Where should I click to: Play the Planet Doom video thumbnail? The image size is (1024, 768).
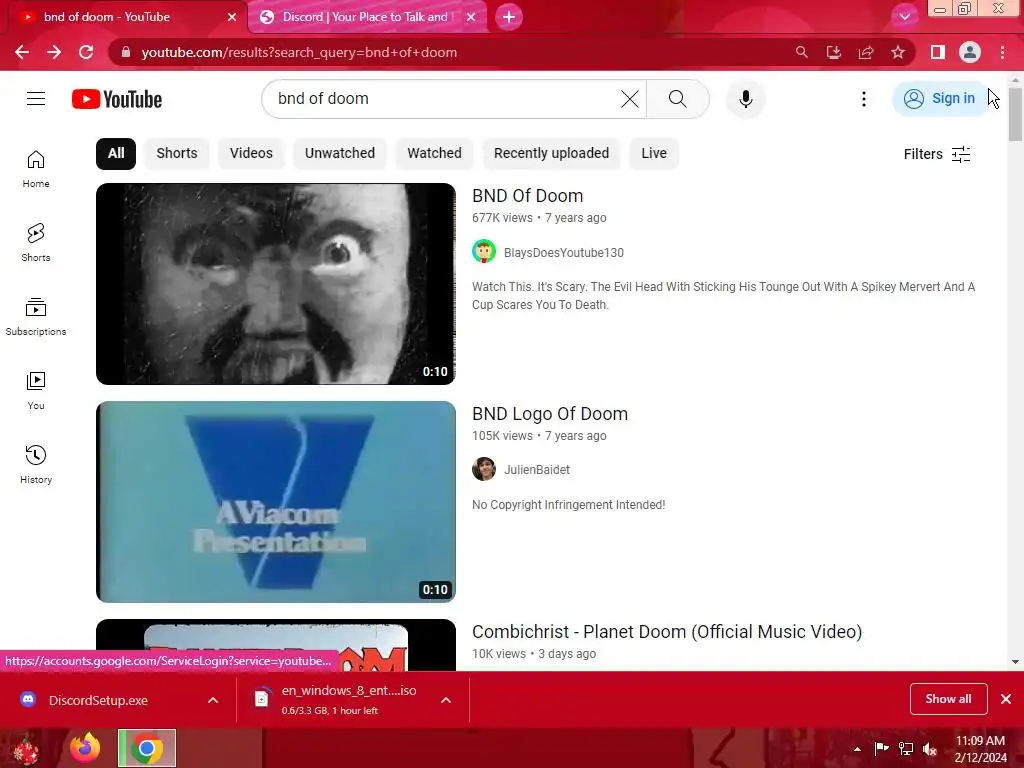(x=276, y=645)
